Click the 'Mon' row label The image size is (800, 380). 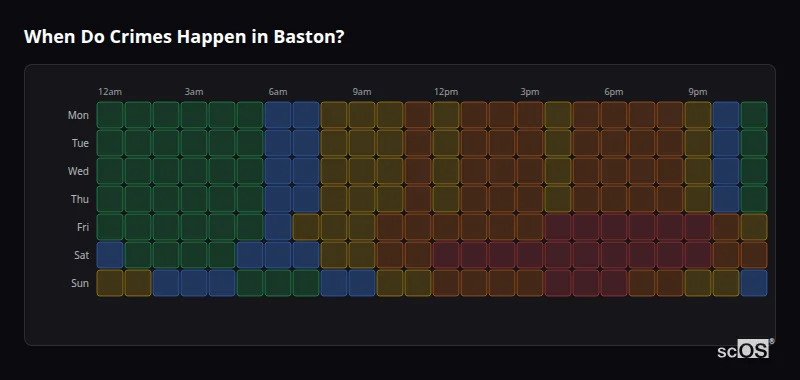[78, 115]
